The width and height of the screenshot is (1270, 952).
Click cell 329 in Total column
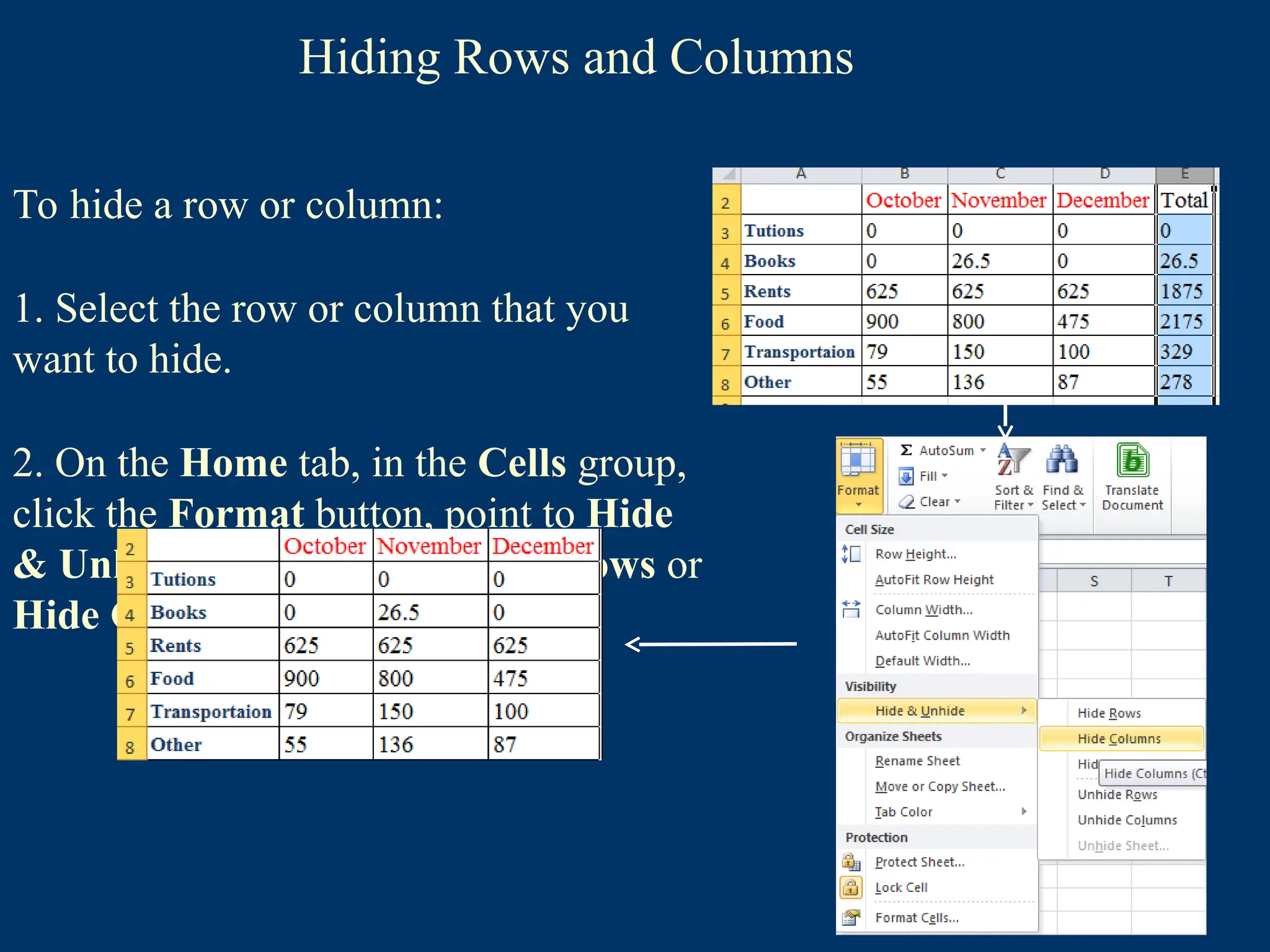point(1184,351)
